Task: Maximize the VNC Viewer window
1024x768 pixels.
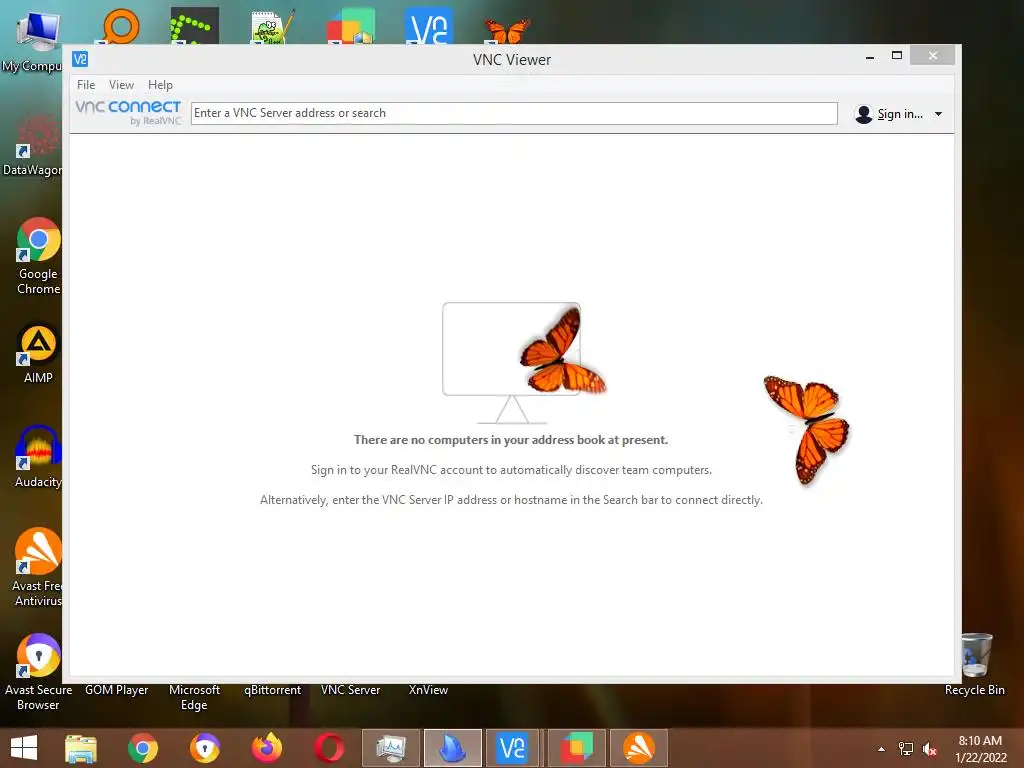Action: [897, 56]
